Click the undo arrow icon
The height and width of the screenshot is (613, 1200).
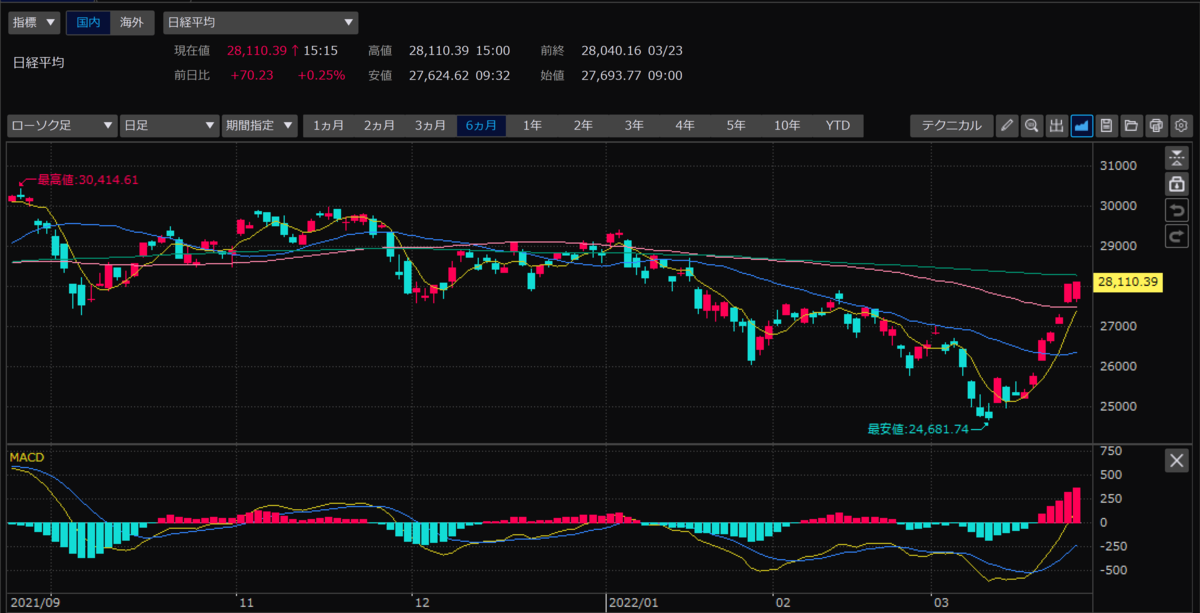[x=1176, y=210]
